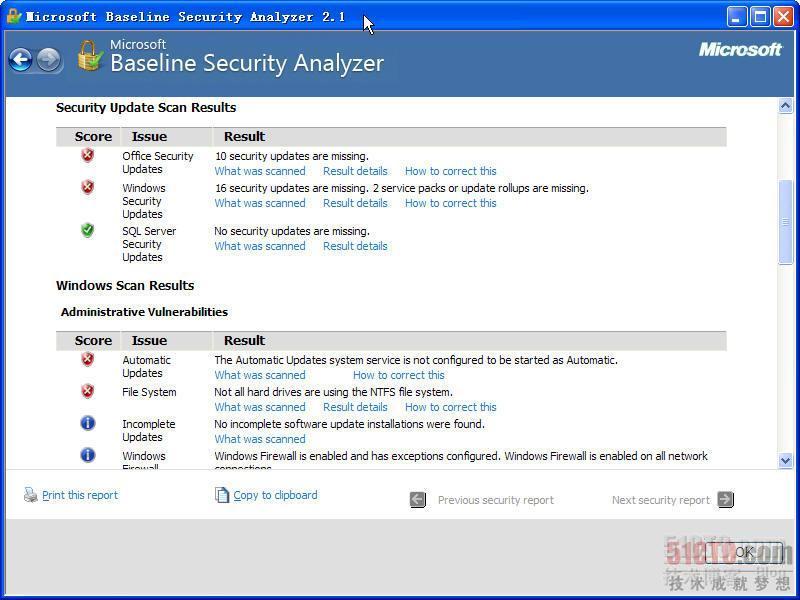Open How to correct this for Windows Updates
This screenshot has height=600, width=800.
[451, 203]
